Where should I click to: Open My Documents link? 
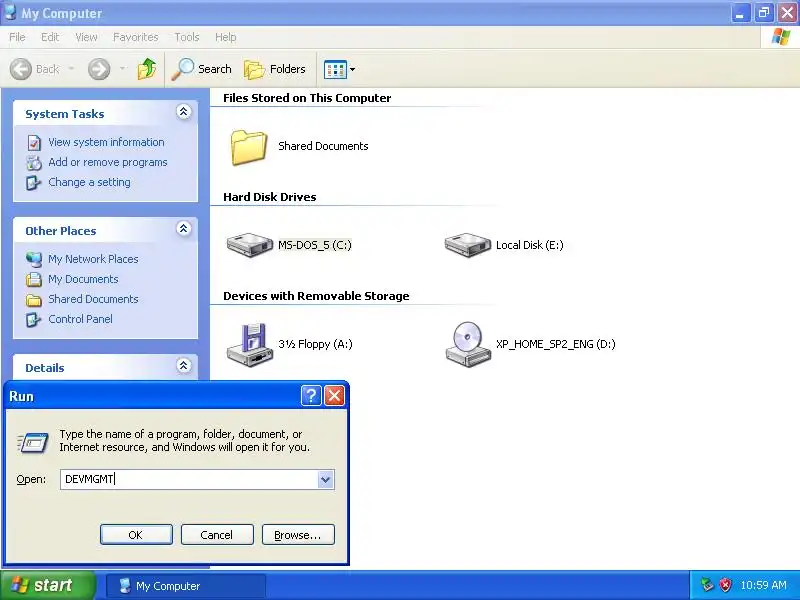83,279
